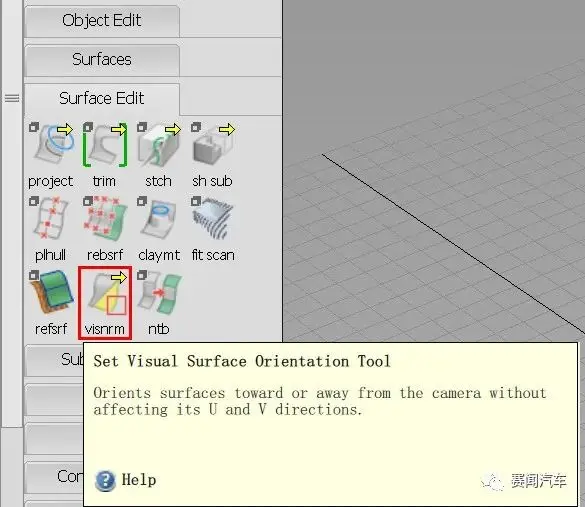Image resolution: width=585 pixels, height=507 pixels.
Task: Open option box of trim tool
Action: pos(88,127)
